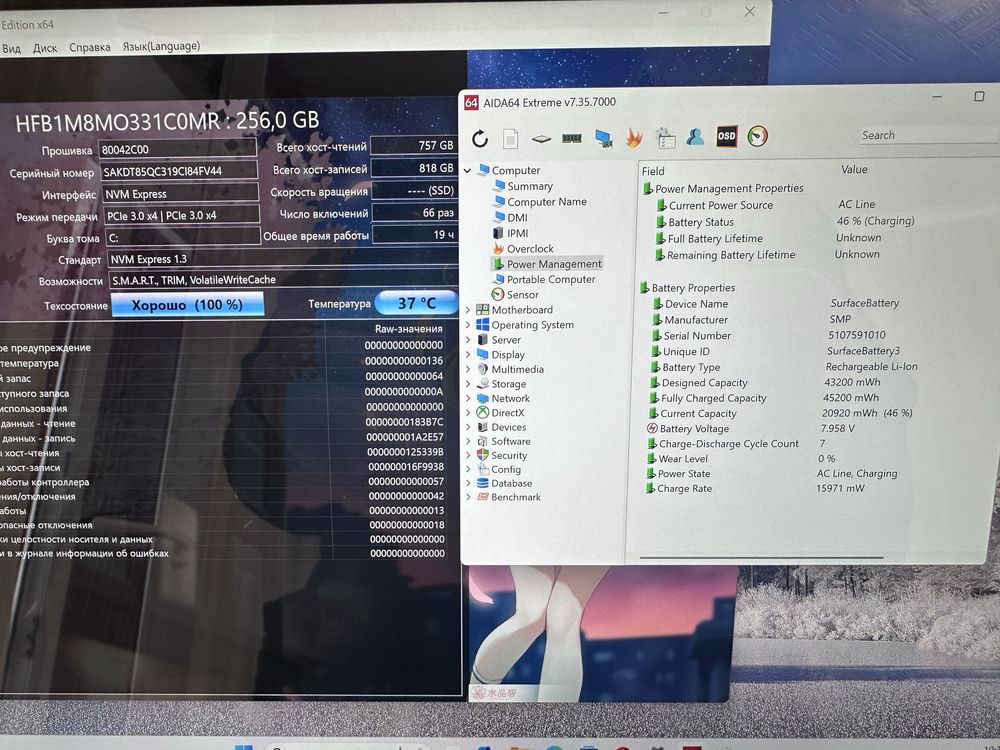The image size is (1000, 750).
Task: Click the Хорошо (100 %) health status button
Action: [188, 305]
